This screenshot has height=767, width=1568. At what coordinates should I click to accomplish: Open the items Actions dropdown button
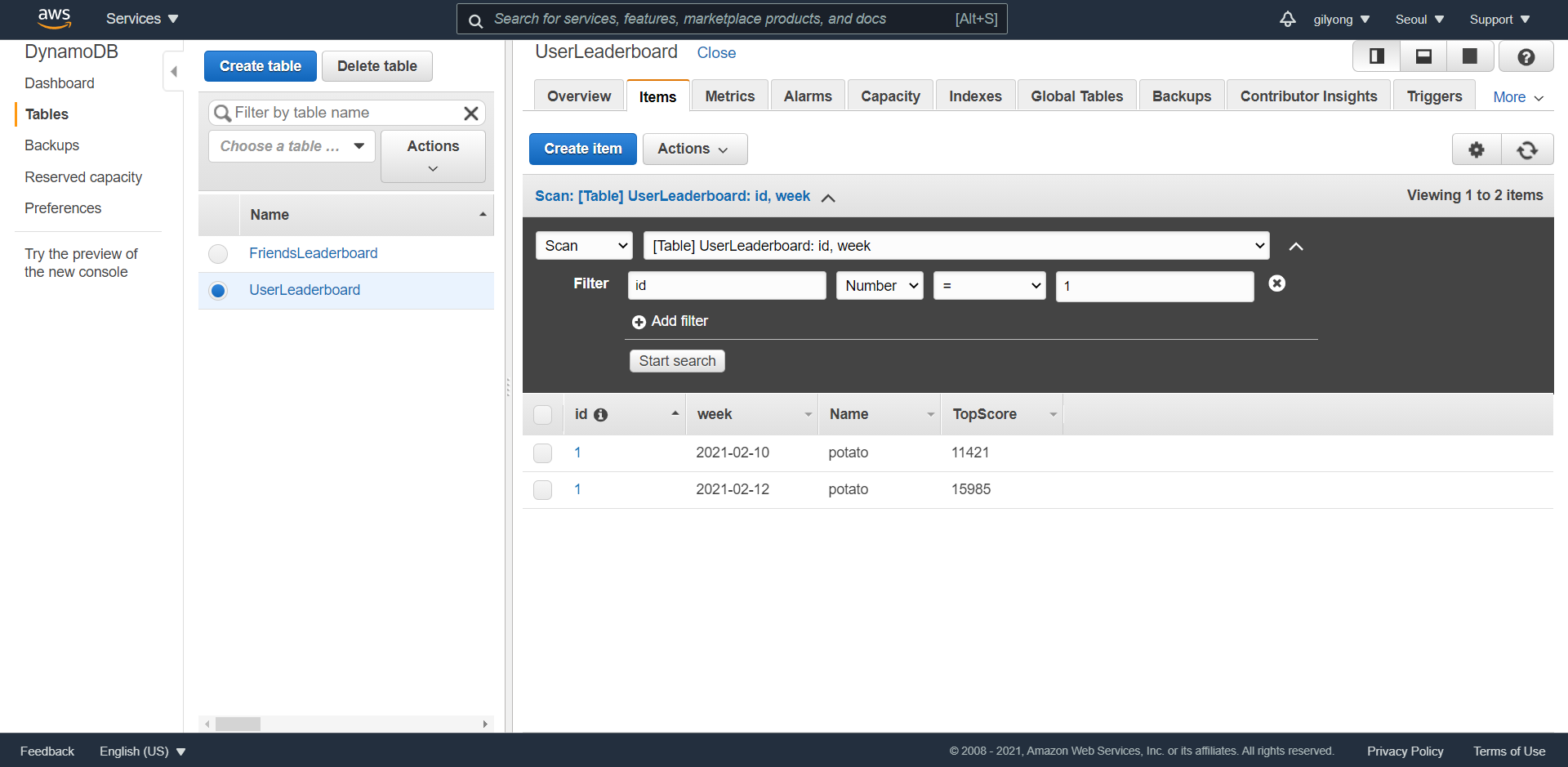click(x=695, y=149)
